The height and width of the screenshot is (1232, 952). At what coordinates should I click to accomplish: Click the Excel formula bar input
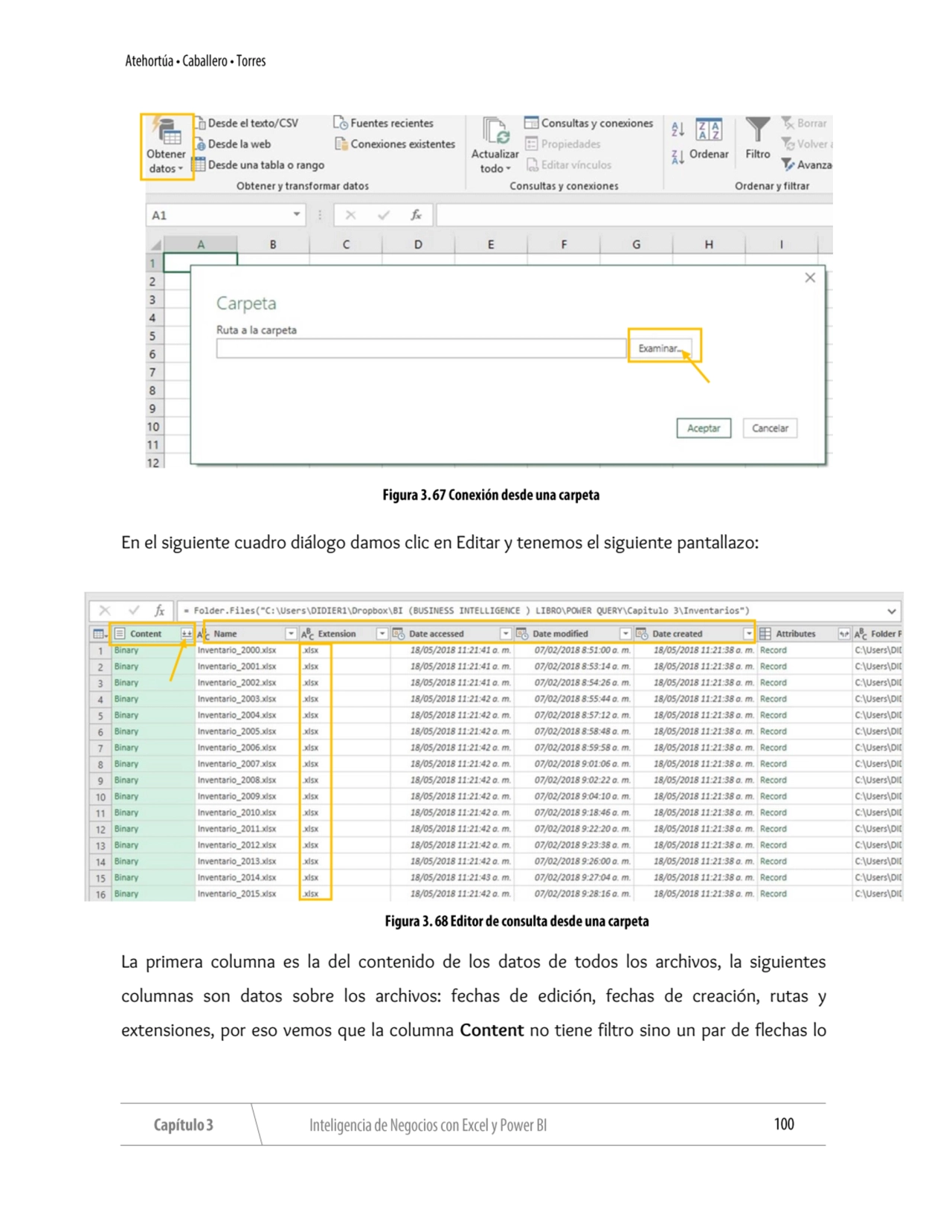pos(634,215)
